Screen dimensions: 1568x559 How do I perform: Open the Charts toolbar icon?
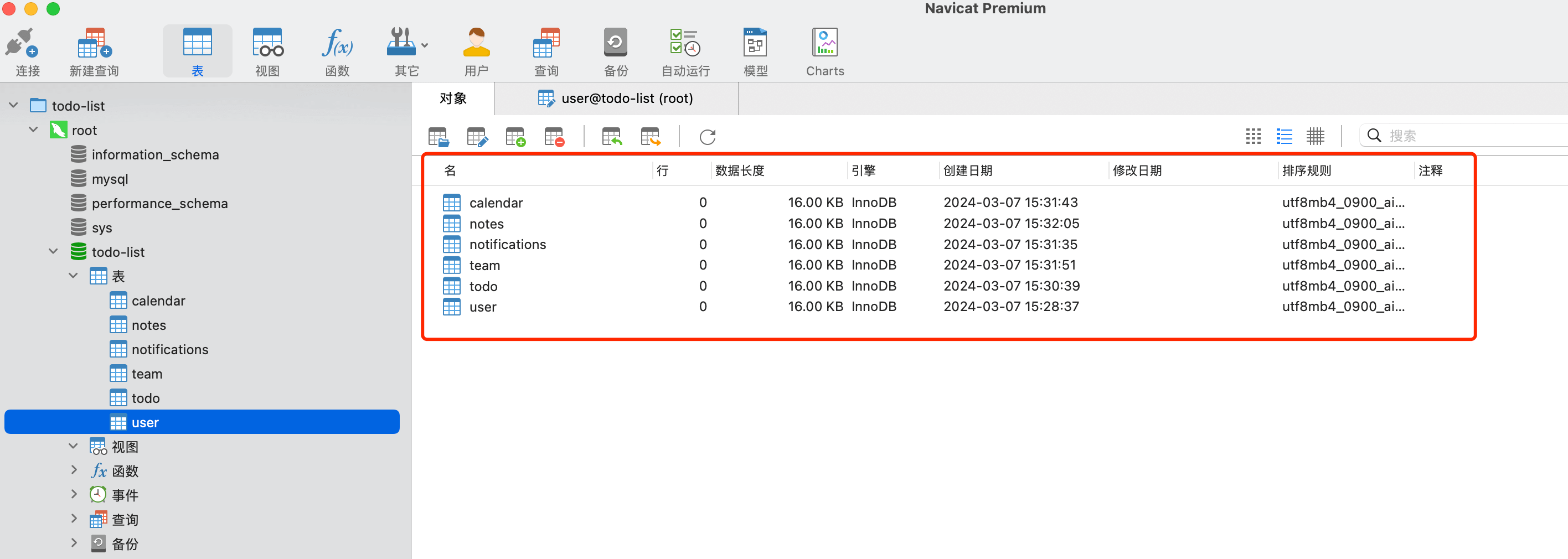coord(824,44)
